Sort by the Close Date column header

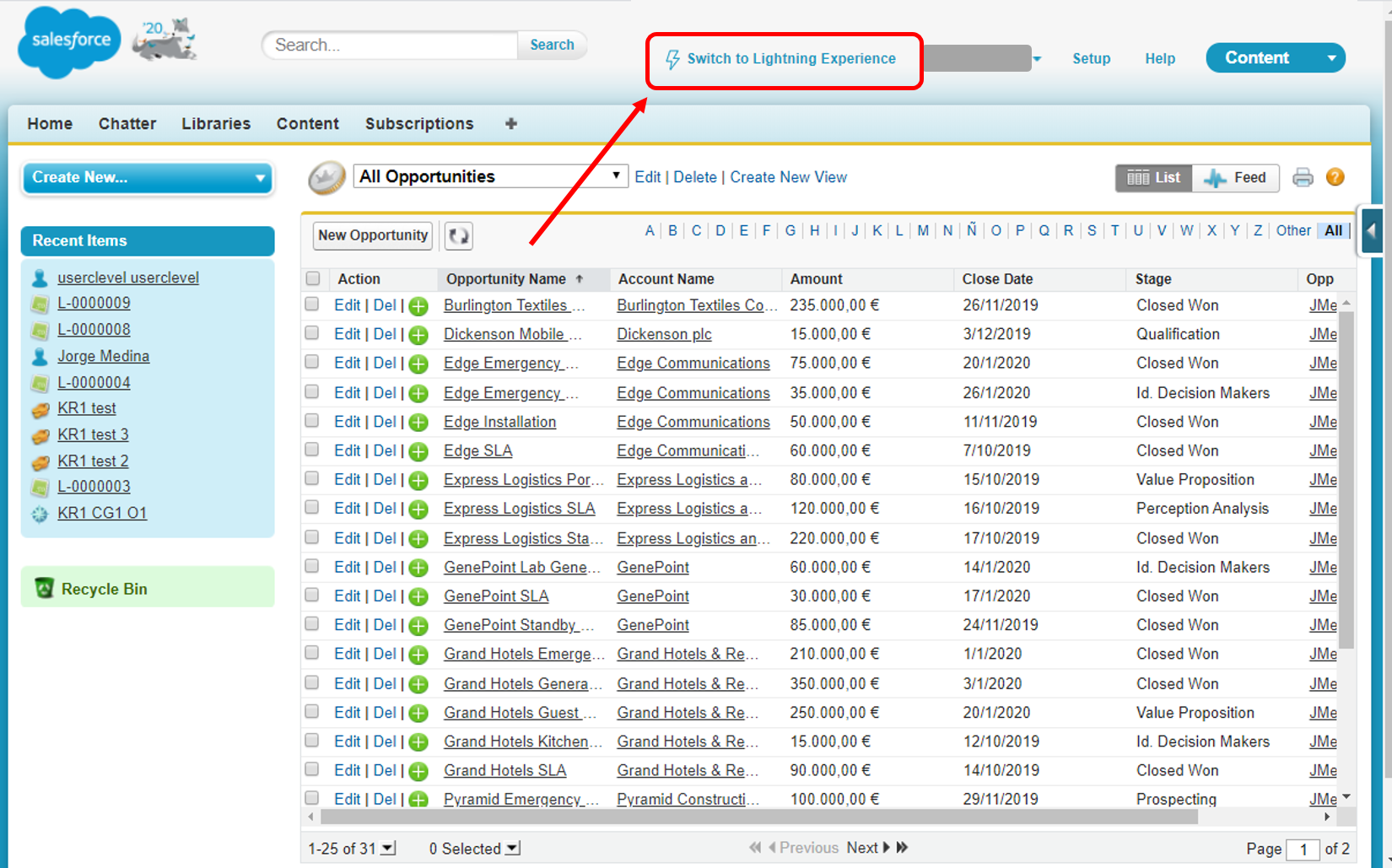tap(997, 279)
